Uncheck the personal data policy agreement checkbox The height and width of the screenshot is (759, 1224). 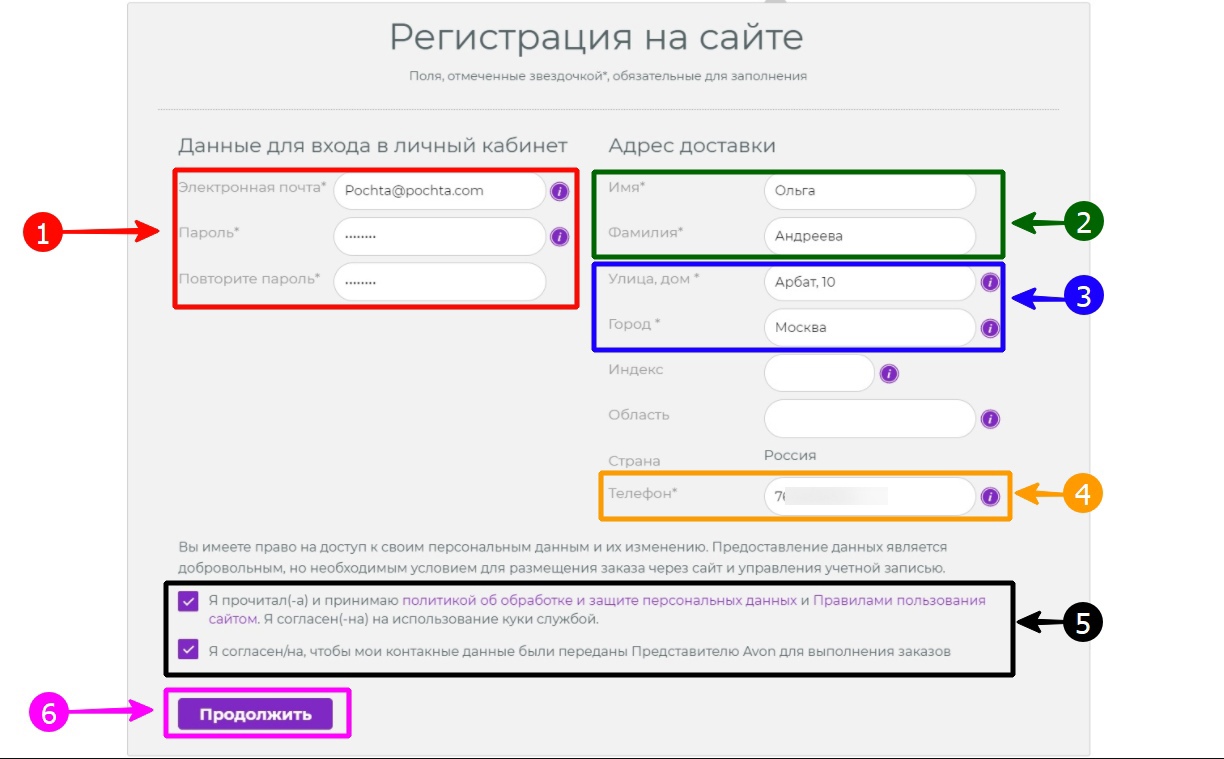[x=188, y=601]
